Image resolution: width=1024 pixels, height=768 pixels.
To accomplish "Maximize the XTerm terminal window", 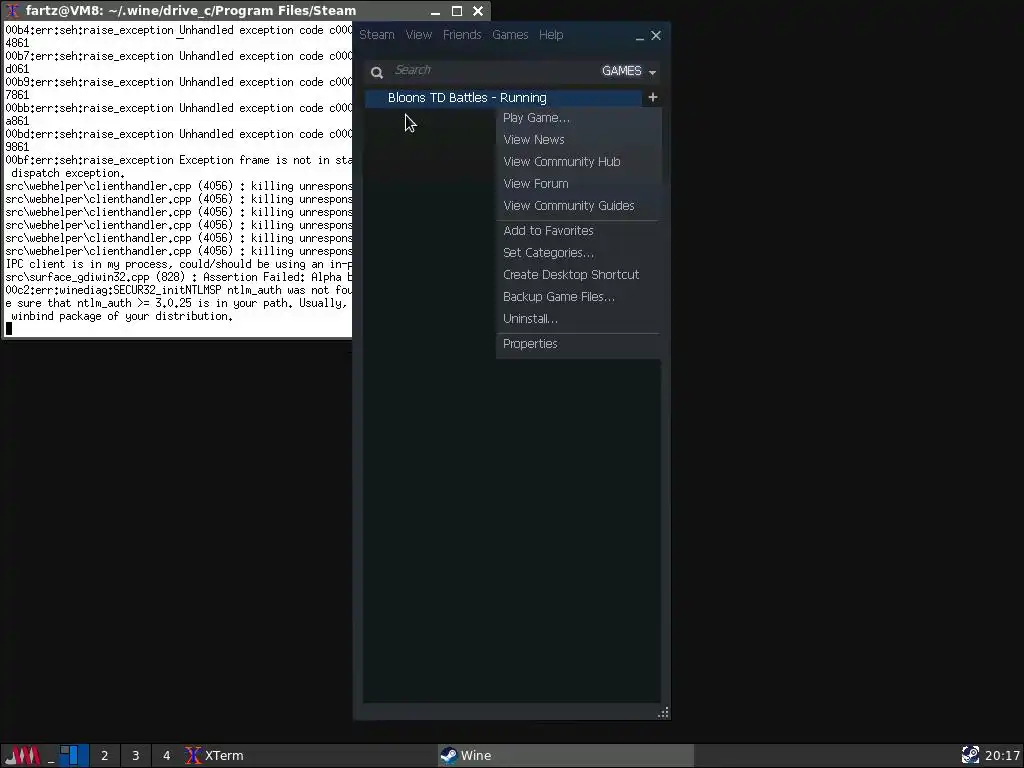I will pyautogui.click(x=457, y=11).
